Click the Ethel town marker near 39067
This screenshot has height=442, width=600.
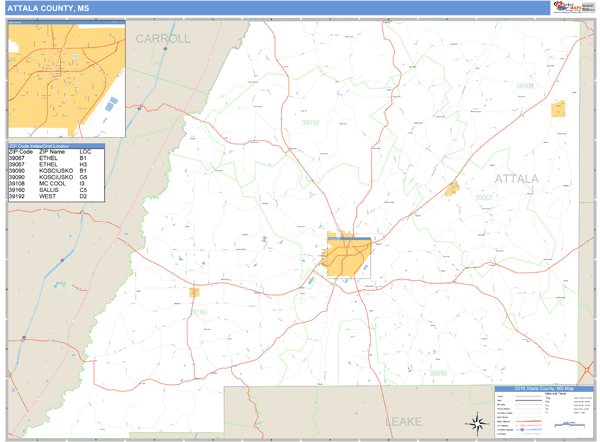coord(452,187)
